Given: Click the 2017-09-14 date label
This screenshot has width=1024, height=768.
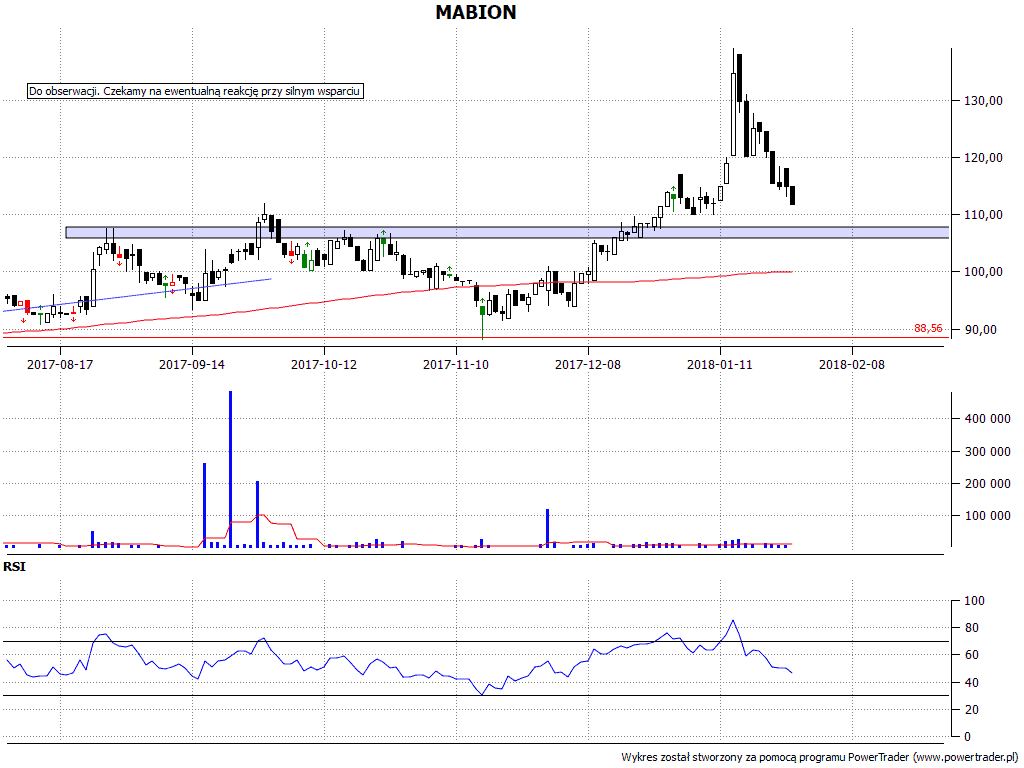Looking at the screenshot, I should tap(192, 364).
